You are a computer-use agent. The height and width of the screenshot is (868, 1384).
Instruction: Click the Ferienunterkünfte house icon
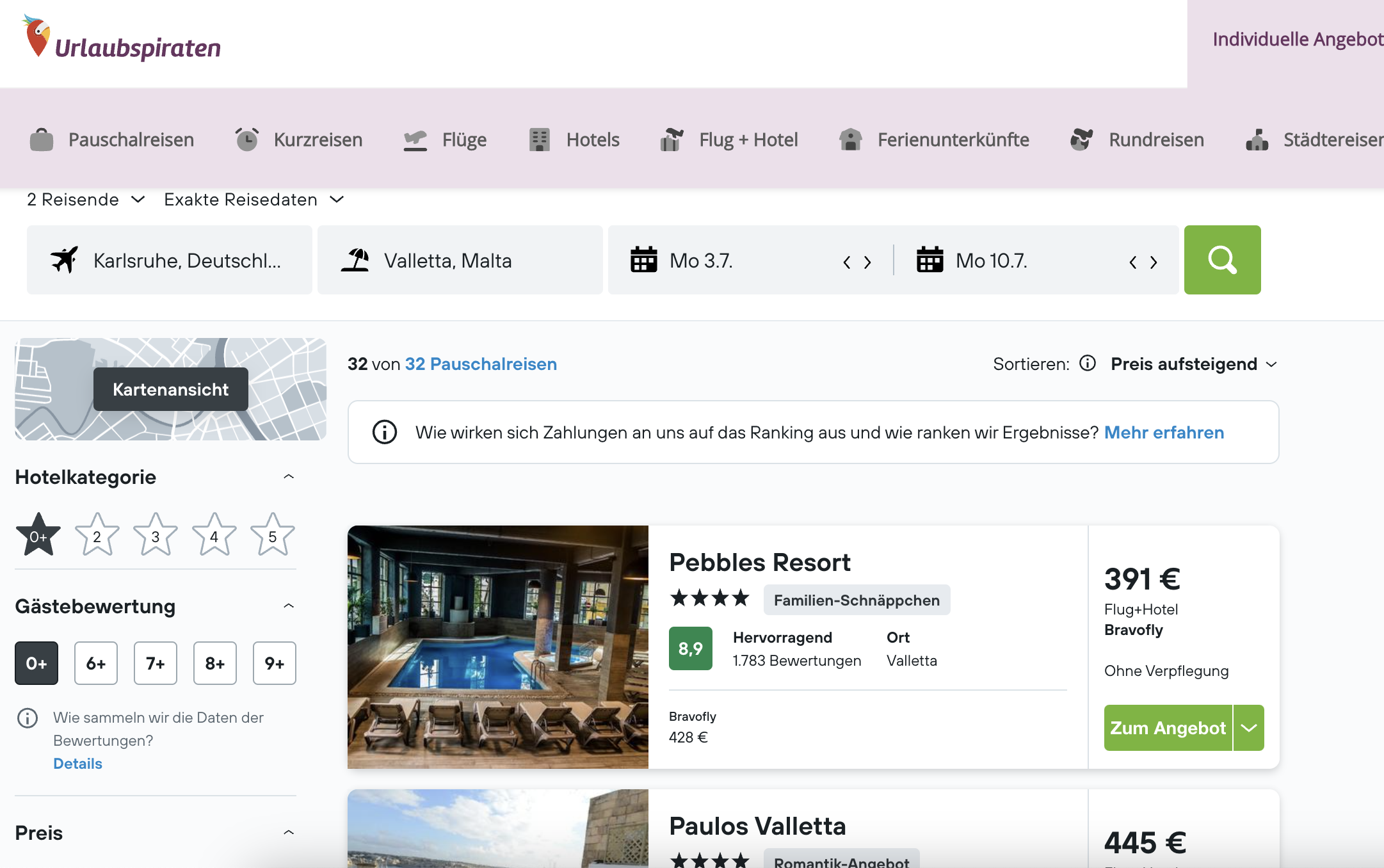click(x=851, y=140)
